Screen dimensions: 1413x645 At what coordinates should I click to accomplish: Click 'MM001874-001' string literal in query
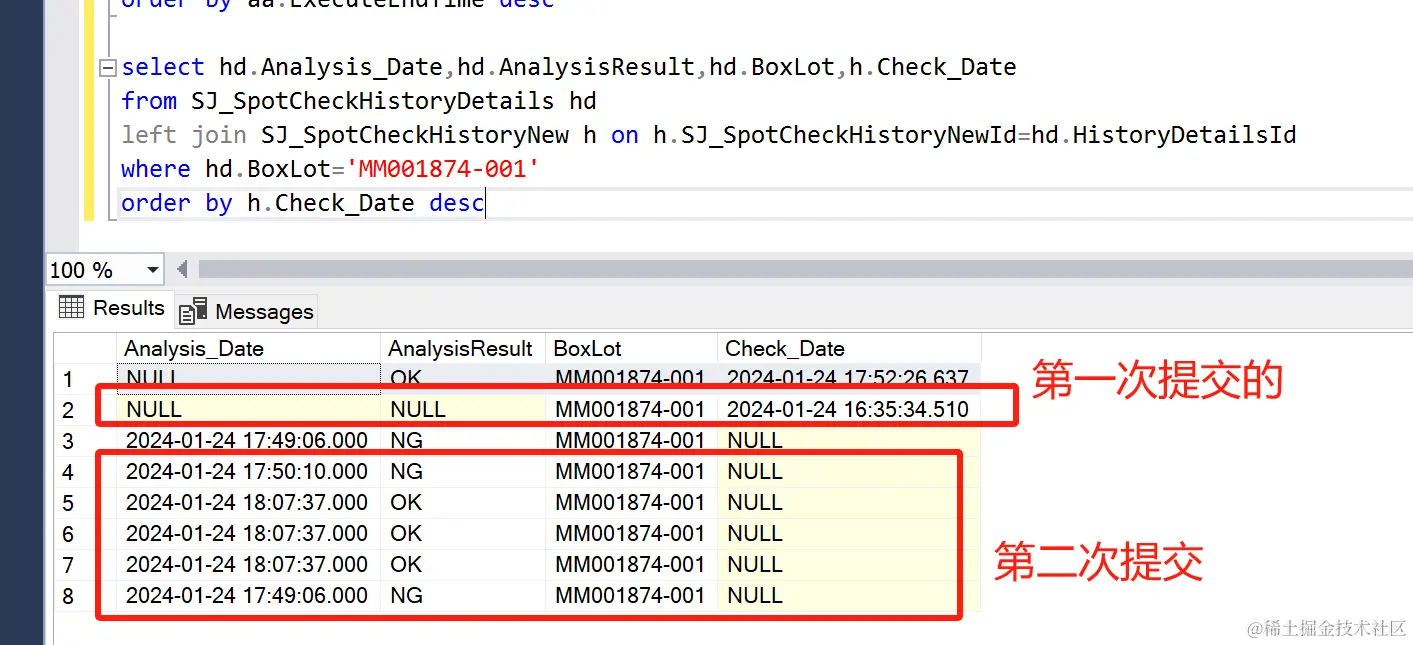coord(443,169)
